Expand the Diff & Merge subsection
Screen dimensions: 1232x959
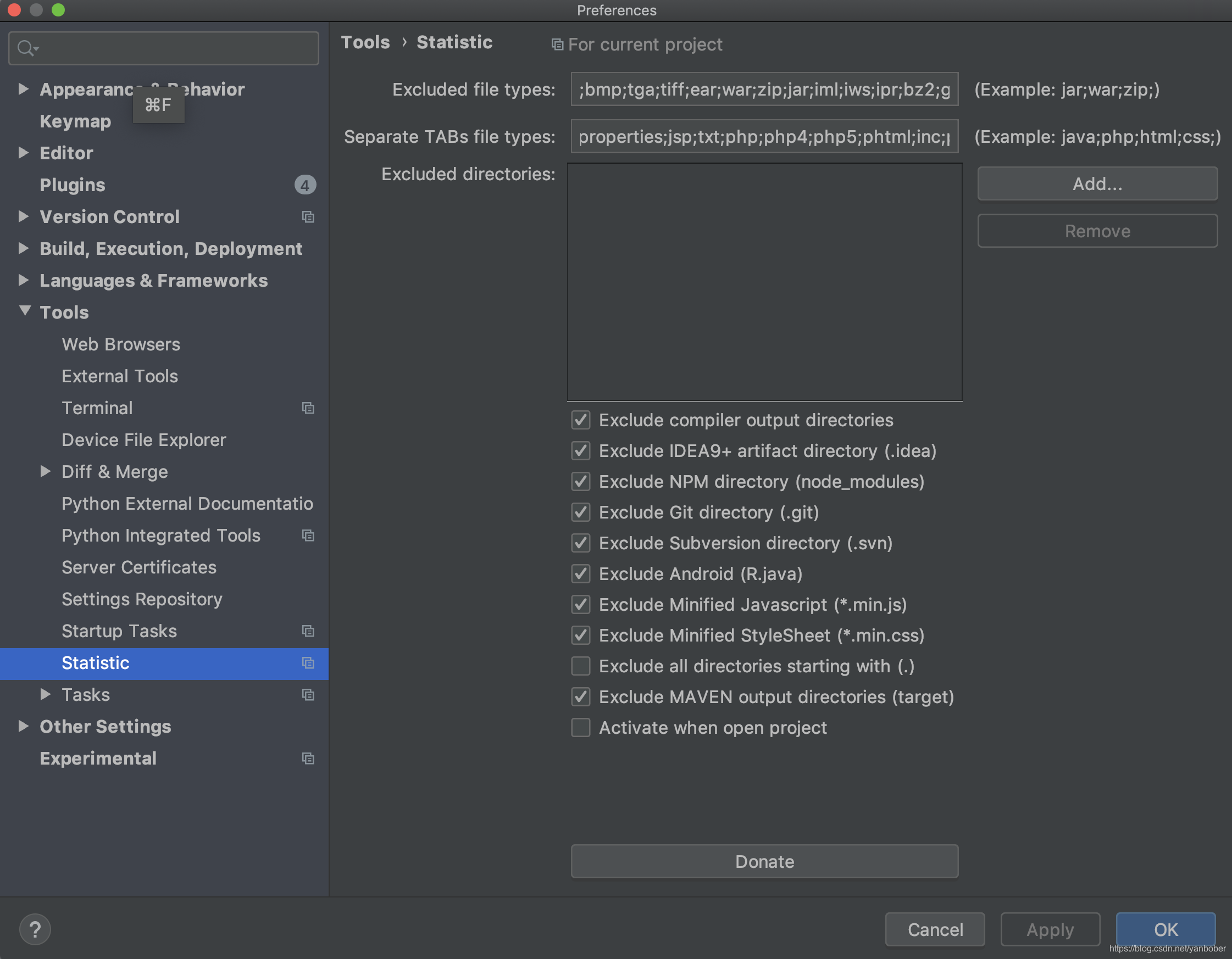tap(46, 471)
